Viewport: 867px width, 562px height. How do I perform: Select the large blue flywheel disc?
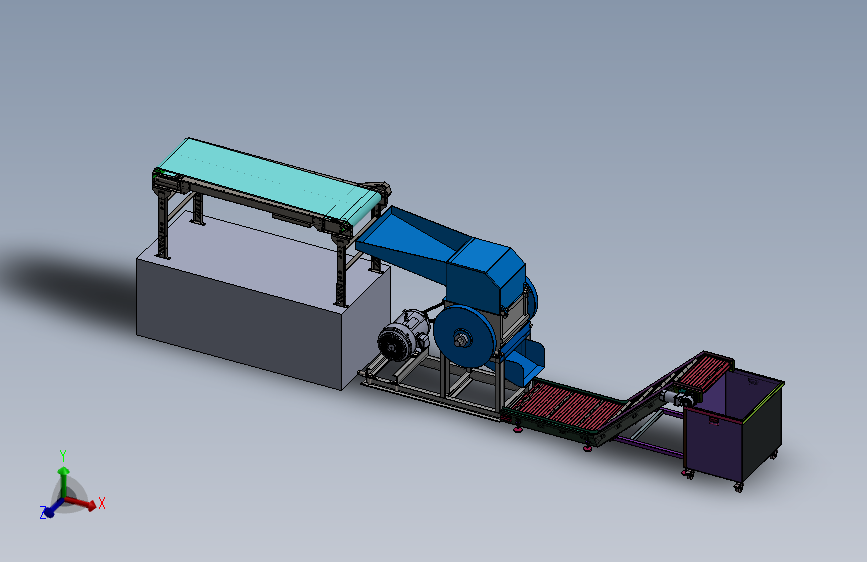click(464, 336)
